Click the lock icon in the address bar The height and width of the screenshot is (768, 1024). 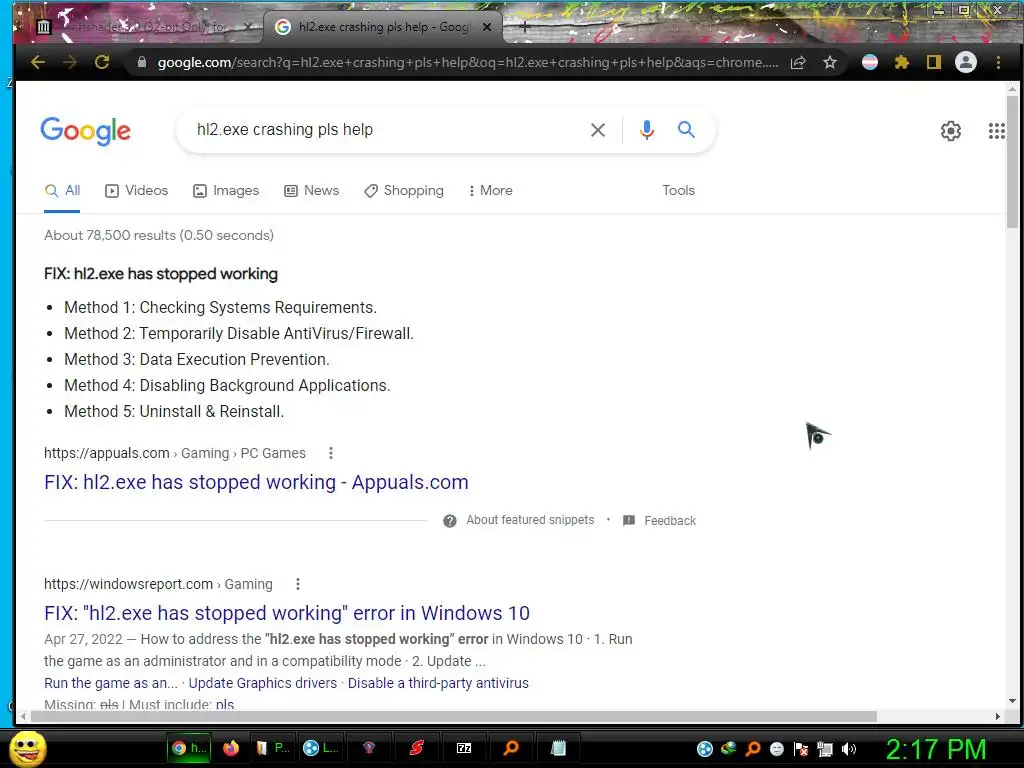[142, 62]
